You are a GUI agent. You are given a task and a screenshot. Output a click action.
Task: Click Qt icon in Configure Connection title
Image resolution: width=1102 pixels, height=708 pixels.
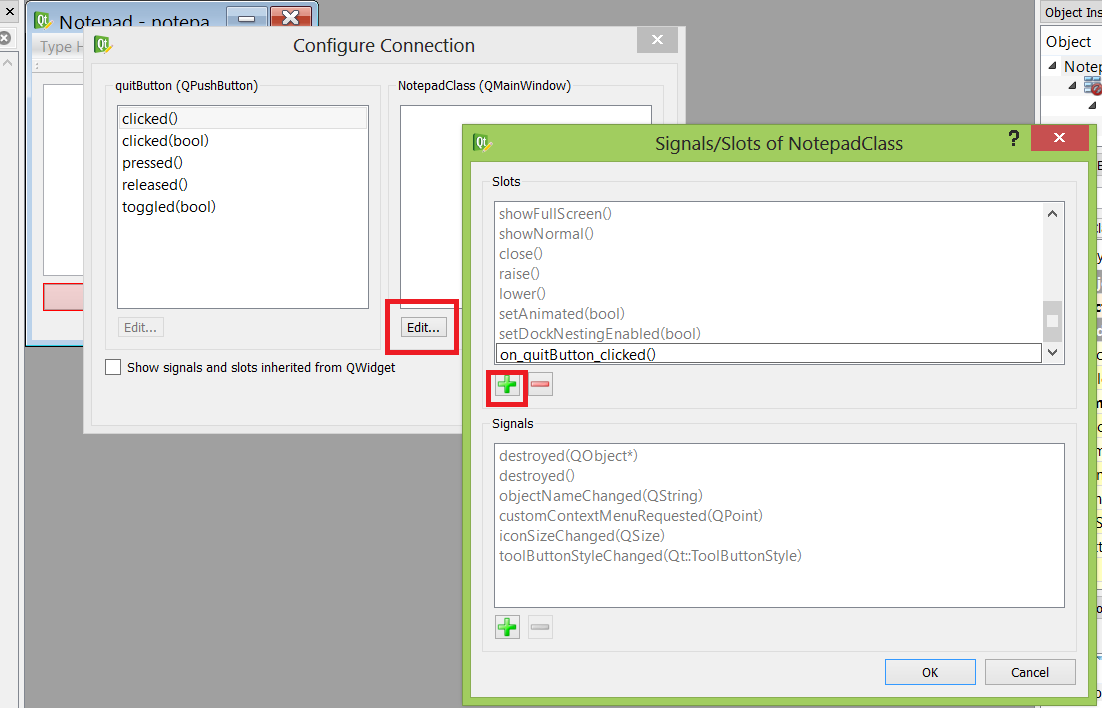103,45
